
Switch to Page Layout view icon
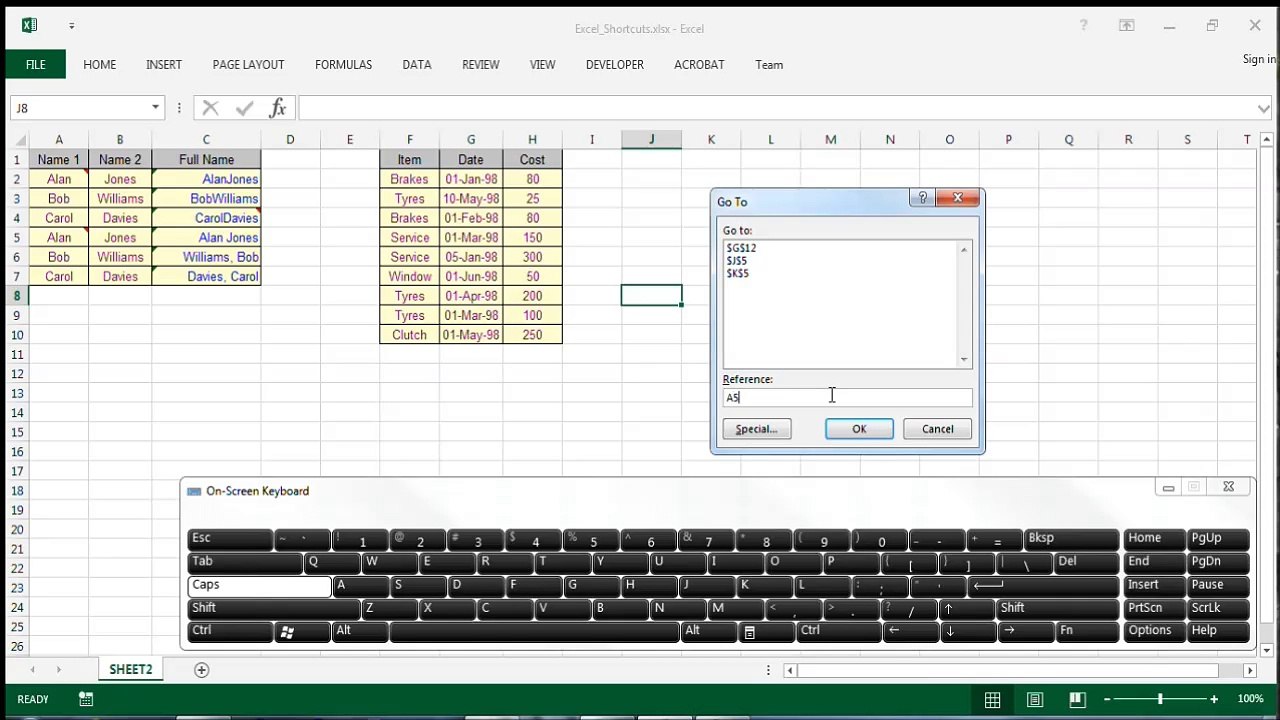click(x=1035, y=700)
